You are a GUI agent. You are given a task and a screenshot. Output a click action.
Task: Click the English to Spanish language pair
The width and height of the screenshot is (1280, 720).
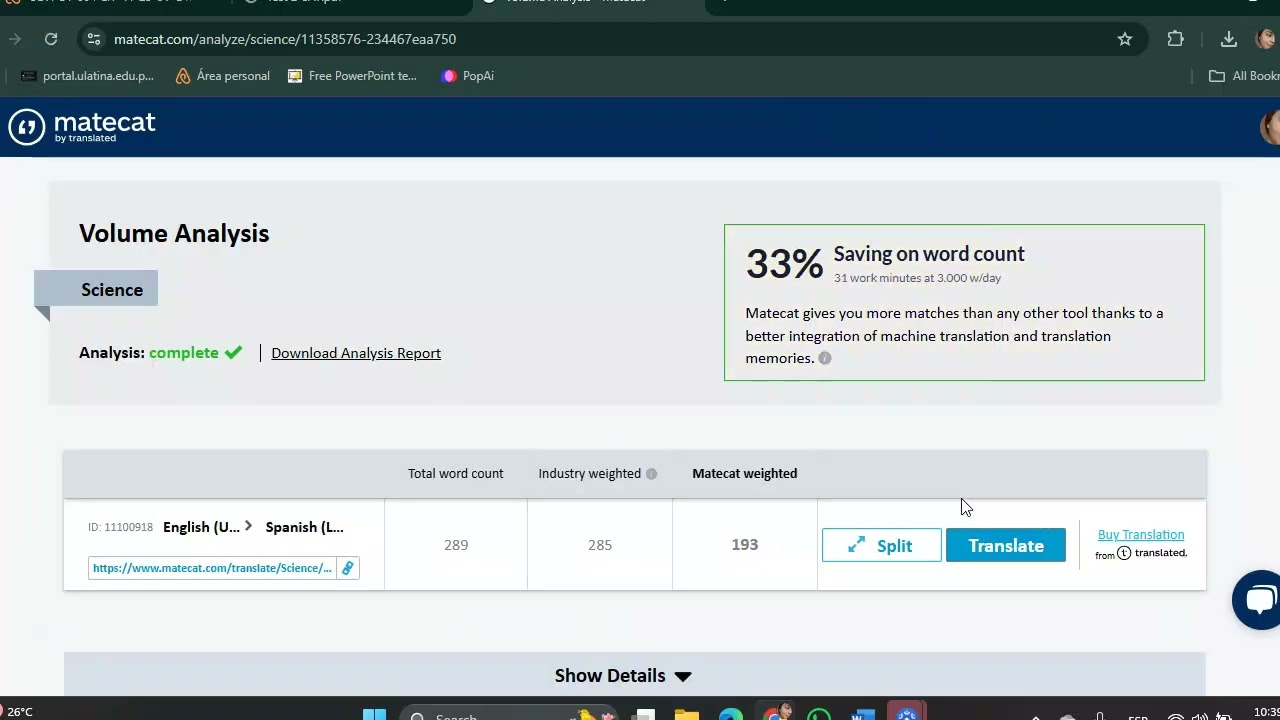(x=253, y=527)
